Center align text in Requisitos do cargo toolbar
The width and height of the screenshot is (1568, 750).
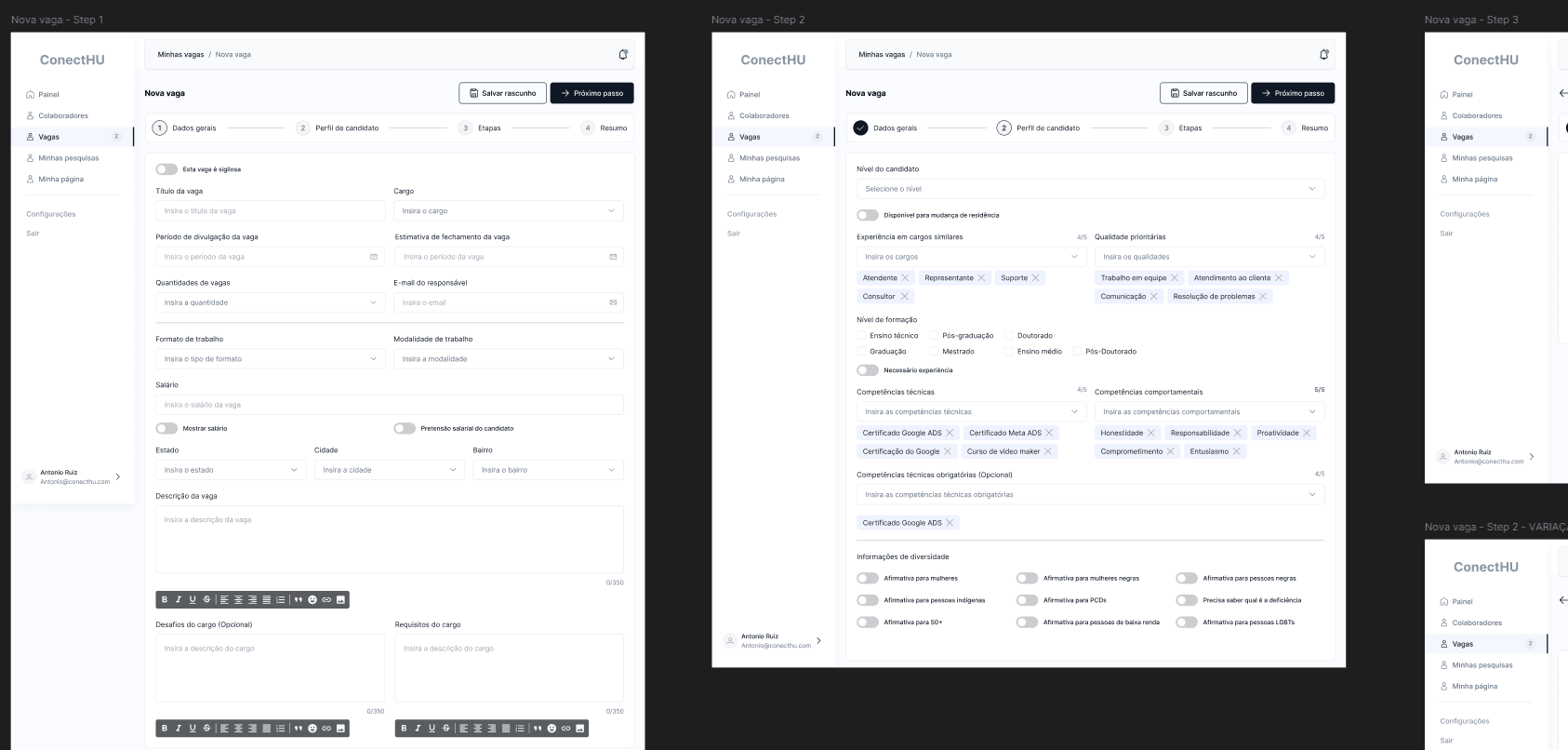[477, 728]
